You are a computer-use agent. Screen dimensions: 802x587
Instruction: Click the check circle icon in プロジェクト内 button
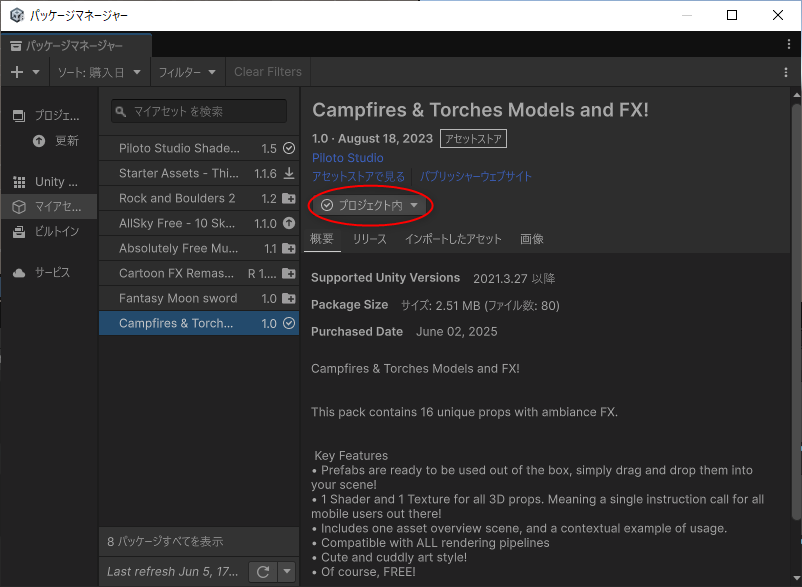tap(327, 206)
